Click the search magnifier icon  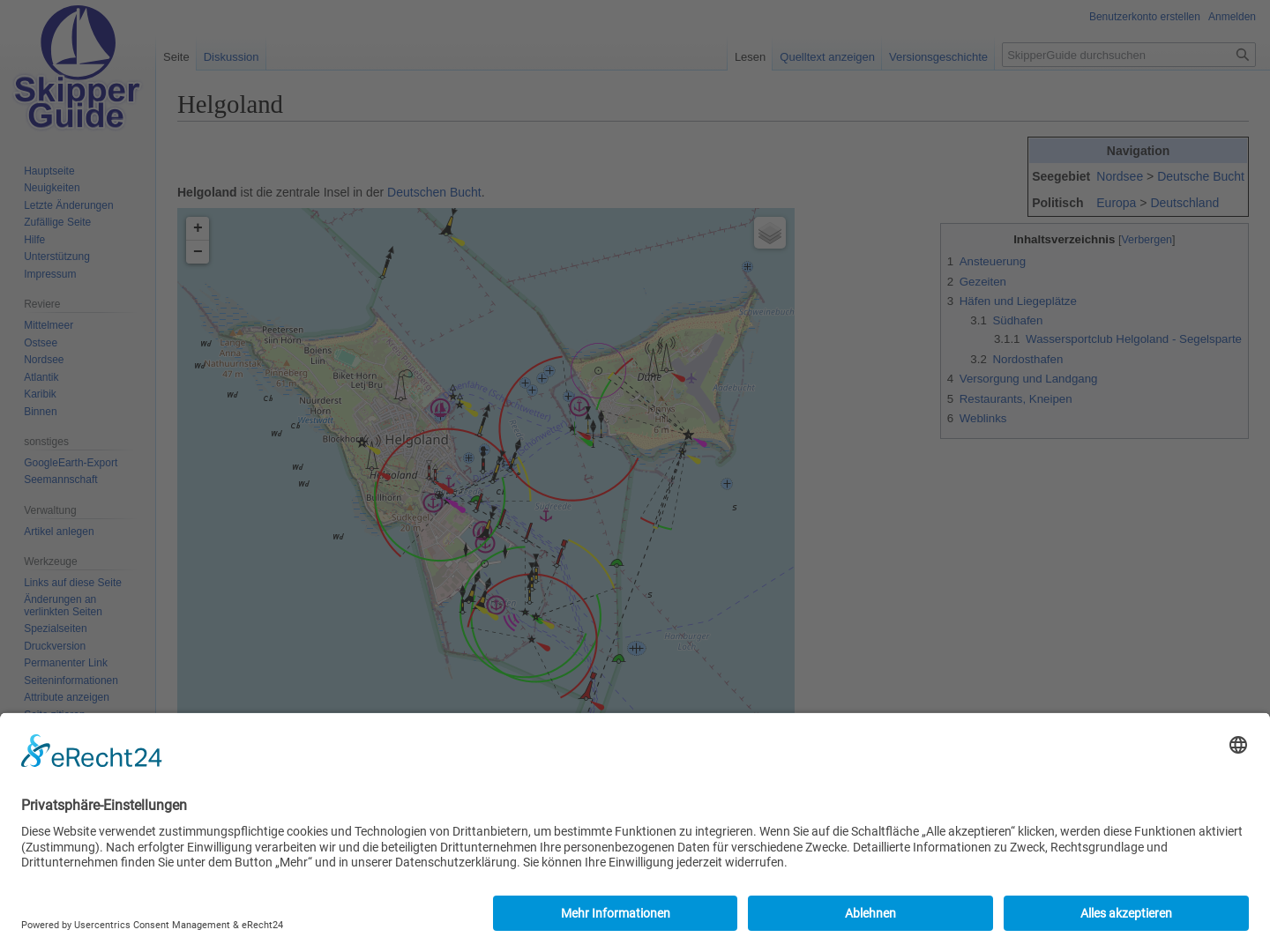1243,55
